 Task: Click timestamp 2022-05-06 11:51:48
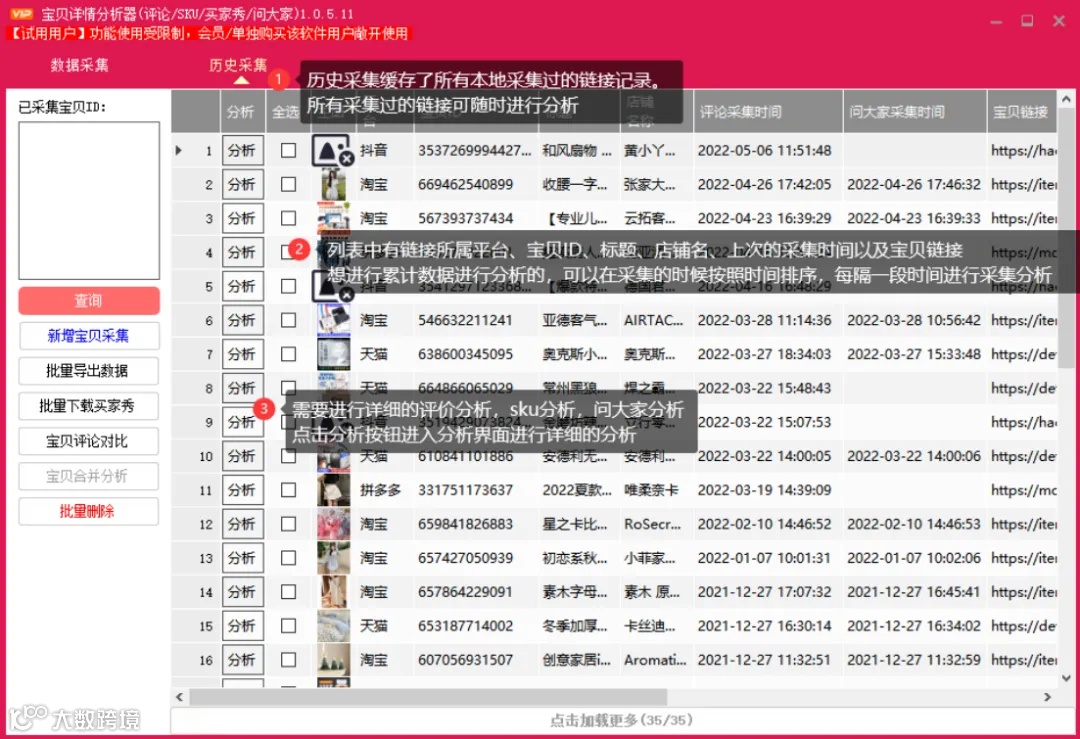click(x=765, y=150)
